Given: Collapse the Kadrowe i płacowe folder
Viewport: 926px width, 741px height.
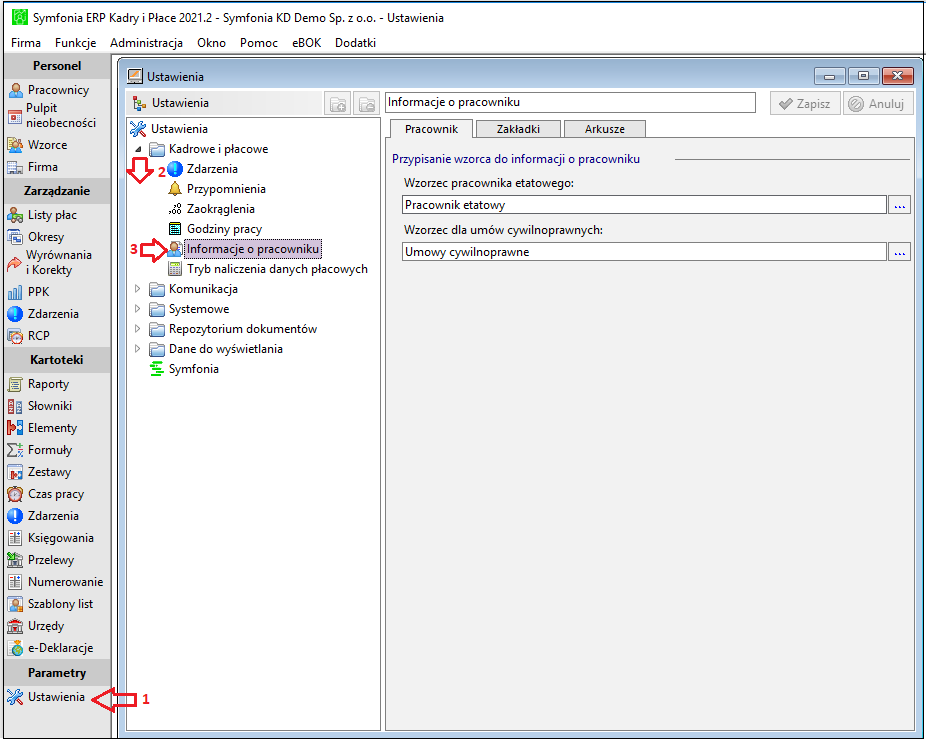Looking at the screenshot, I should click(x=138, y=149).
